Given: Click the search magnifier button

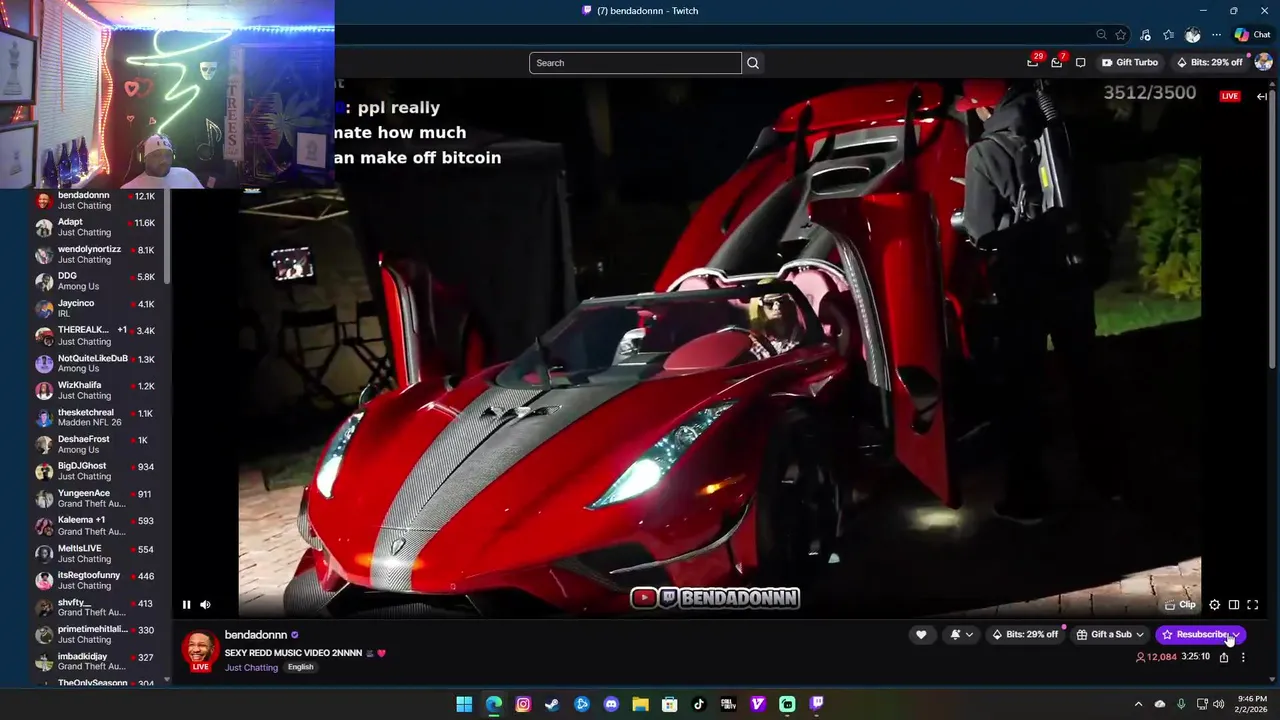Looking at the screenshot, I should tap(753, 63).
